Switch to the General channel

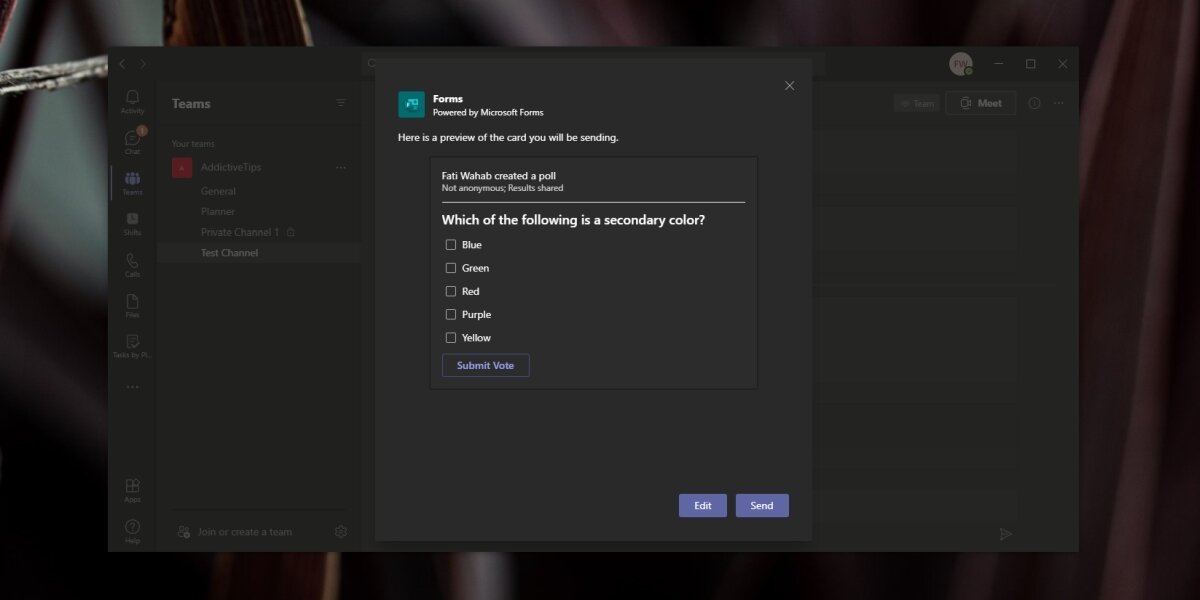218,190
